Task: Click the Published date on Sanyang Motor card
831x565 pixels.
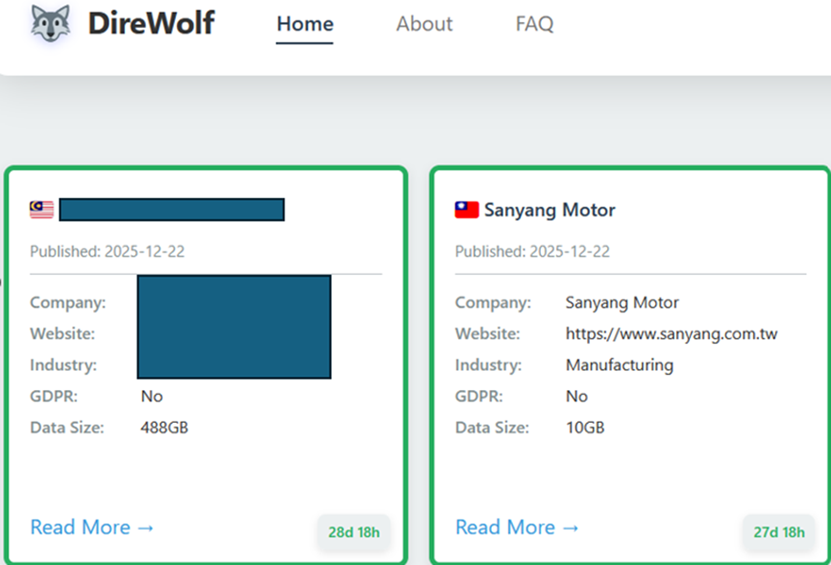Action: [x=532, y=252]
